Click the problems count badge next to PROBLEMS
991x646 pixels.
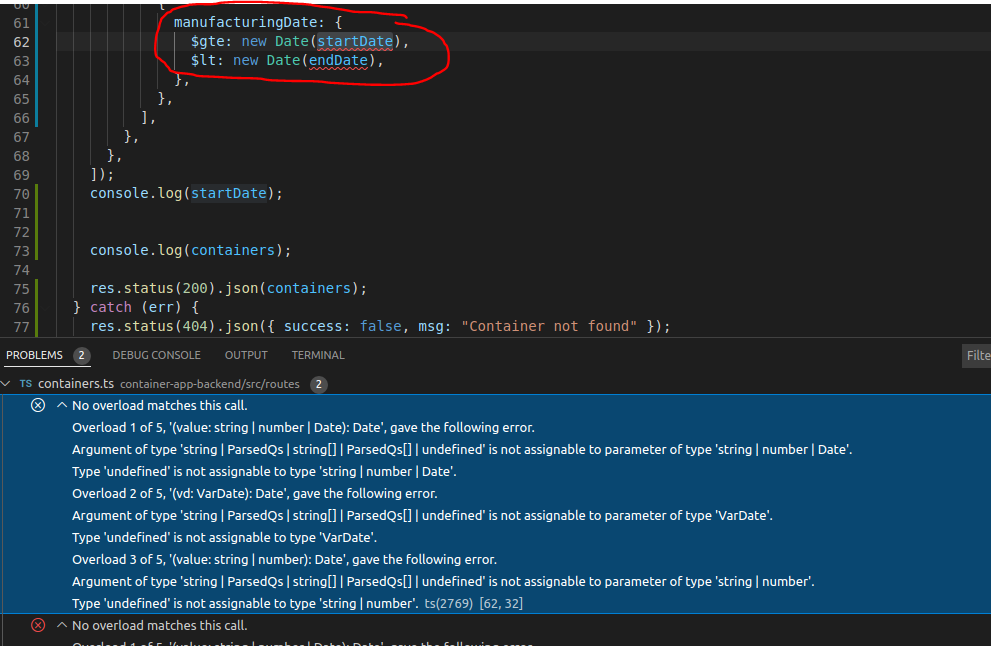pos(81,354)
